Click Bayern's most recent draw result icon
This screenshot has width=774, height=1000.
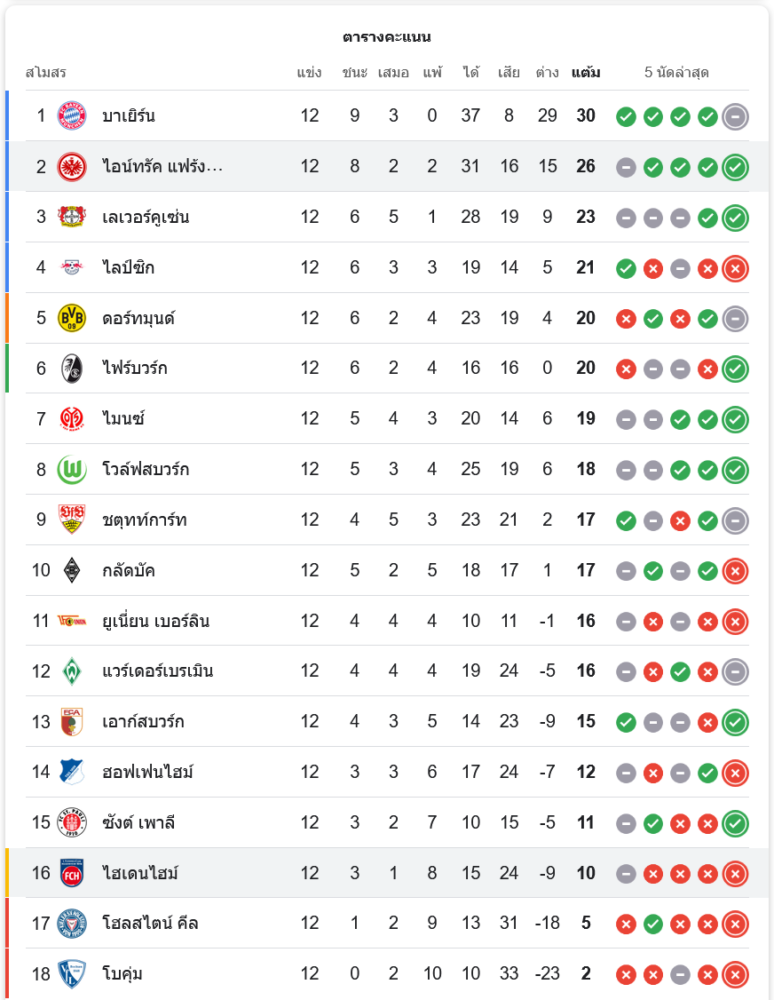pos(735,116)
